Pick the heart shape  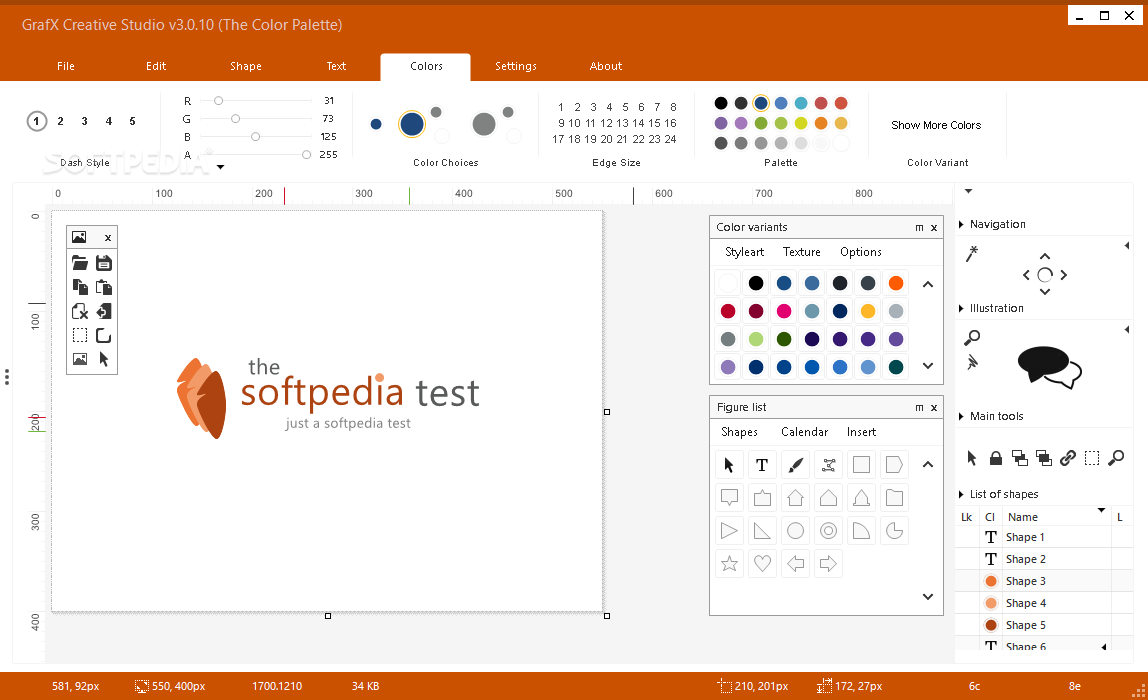click(x=762, y=564)
